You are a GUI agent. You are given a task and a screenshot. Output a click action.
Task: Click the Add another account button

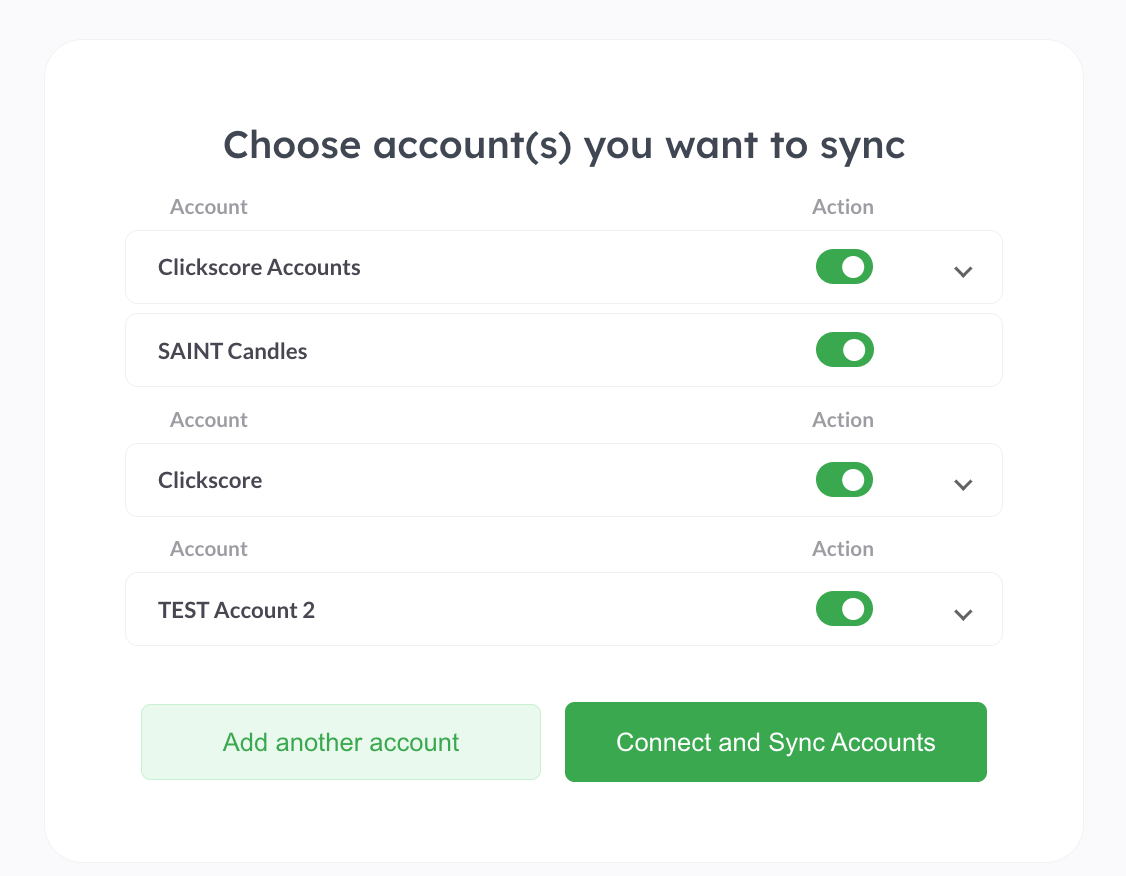coord(340,742)
